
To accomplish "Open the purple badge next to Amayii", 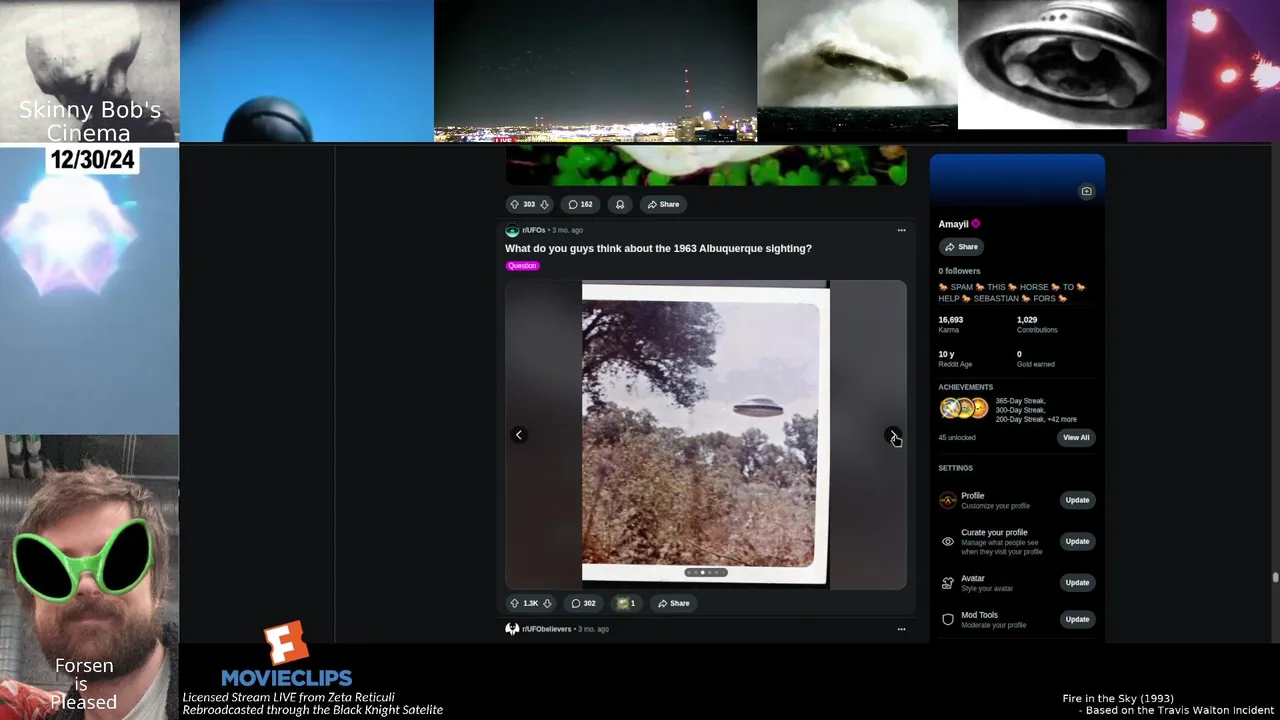I will (976, 224).
